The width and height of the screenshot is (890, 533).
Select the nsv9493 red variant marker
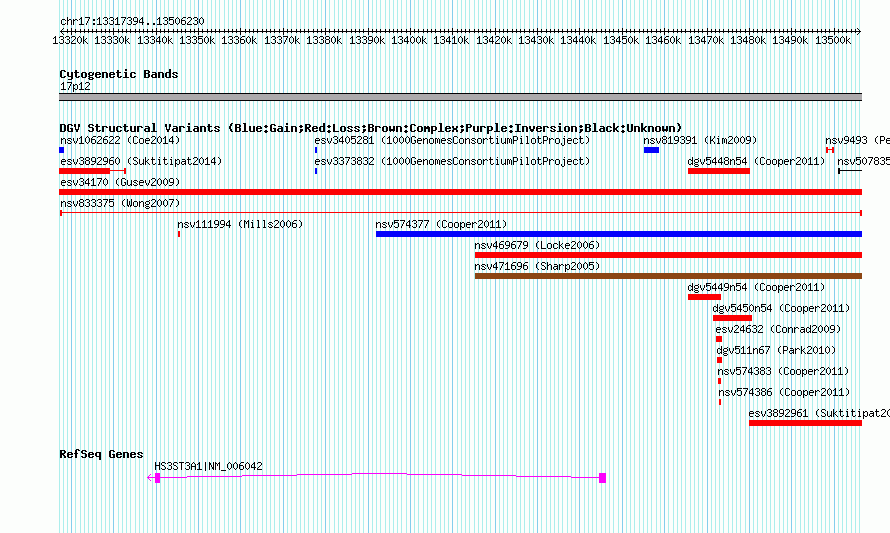click(x=830, y=150)
